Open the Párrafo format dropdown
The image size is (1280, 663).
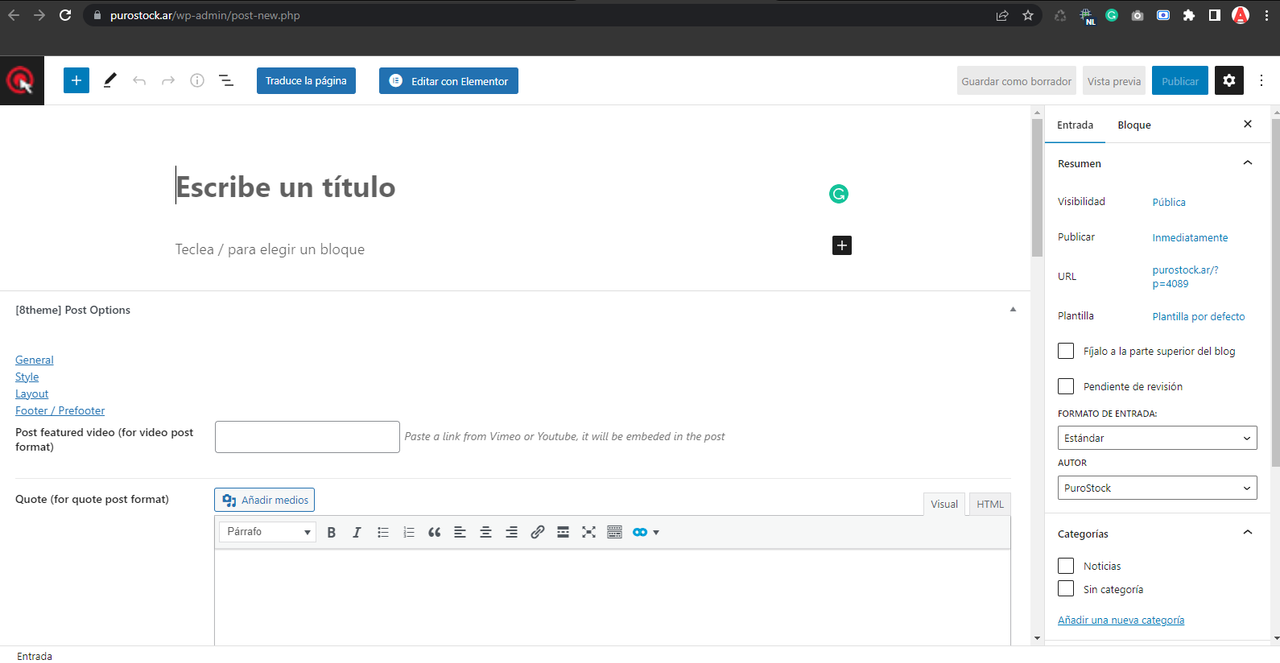pyautogui.click(x=267, y=532)
